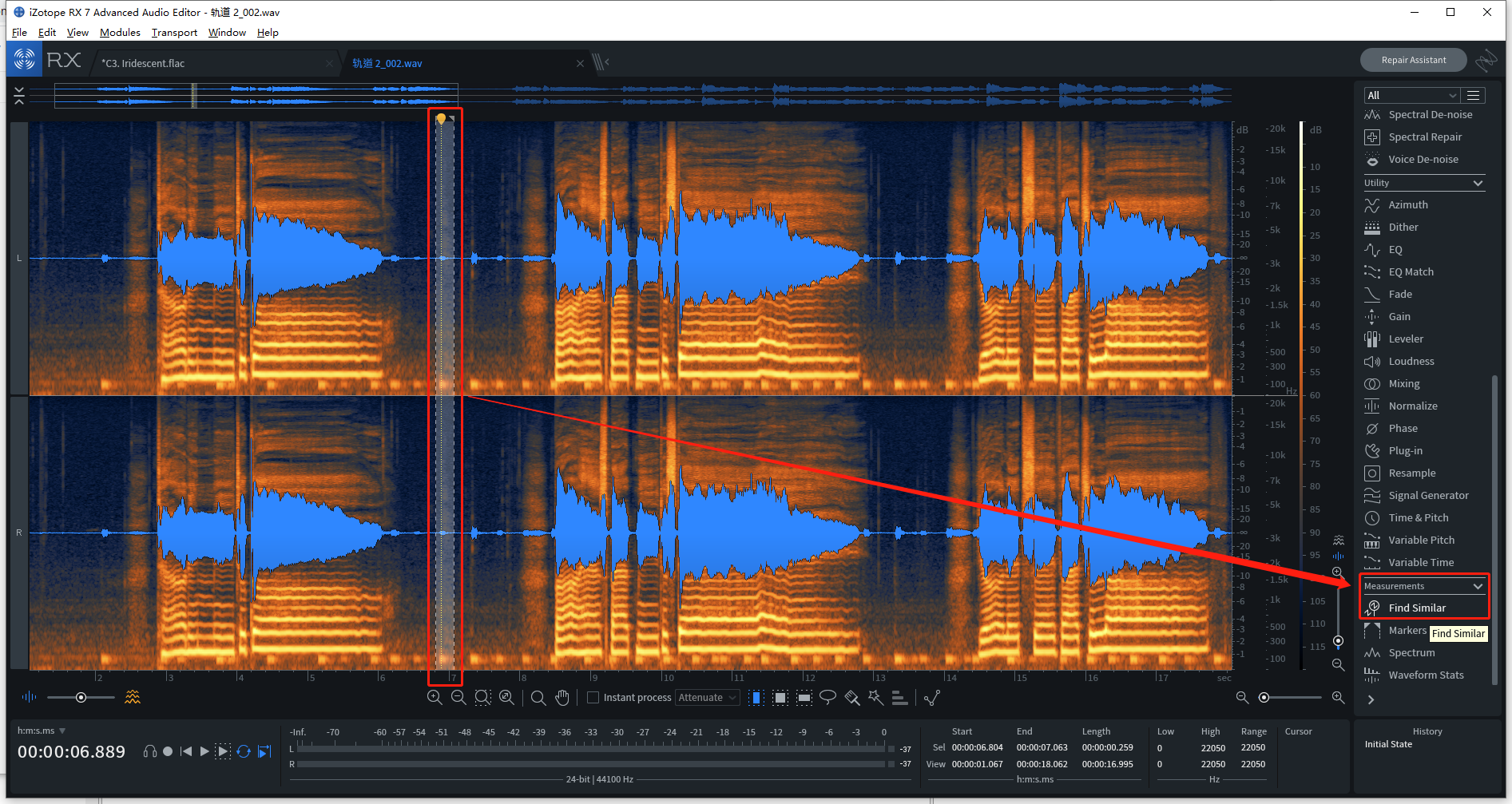Toggle the Frequency selection tool

point(804,698)
